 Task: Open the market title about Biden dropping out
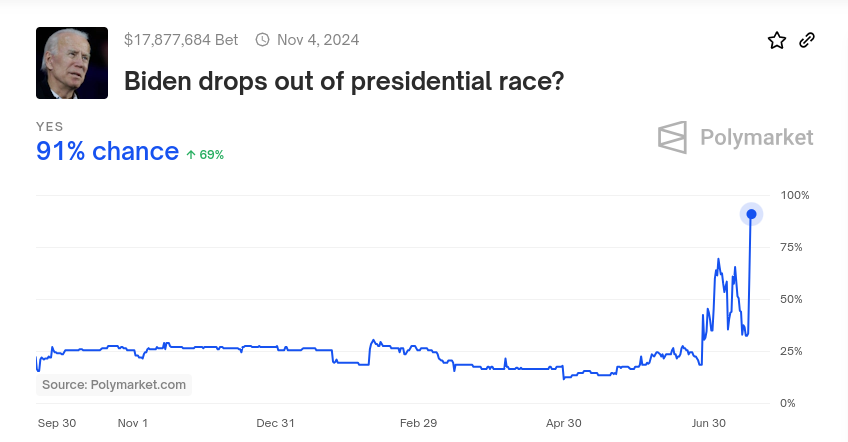tap(344, 81)
